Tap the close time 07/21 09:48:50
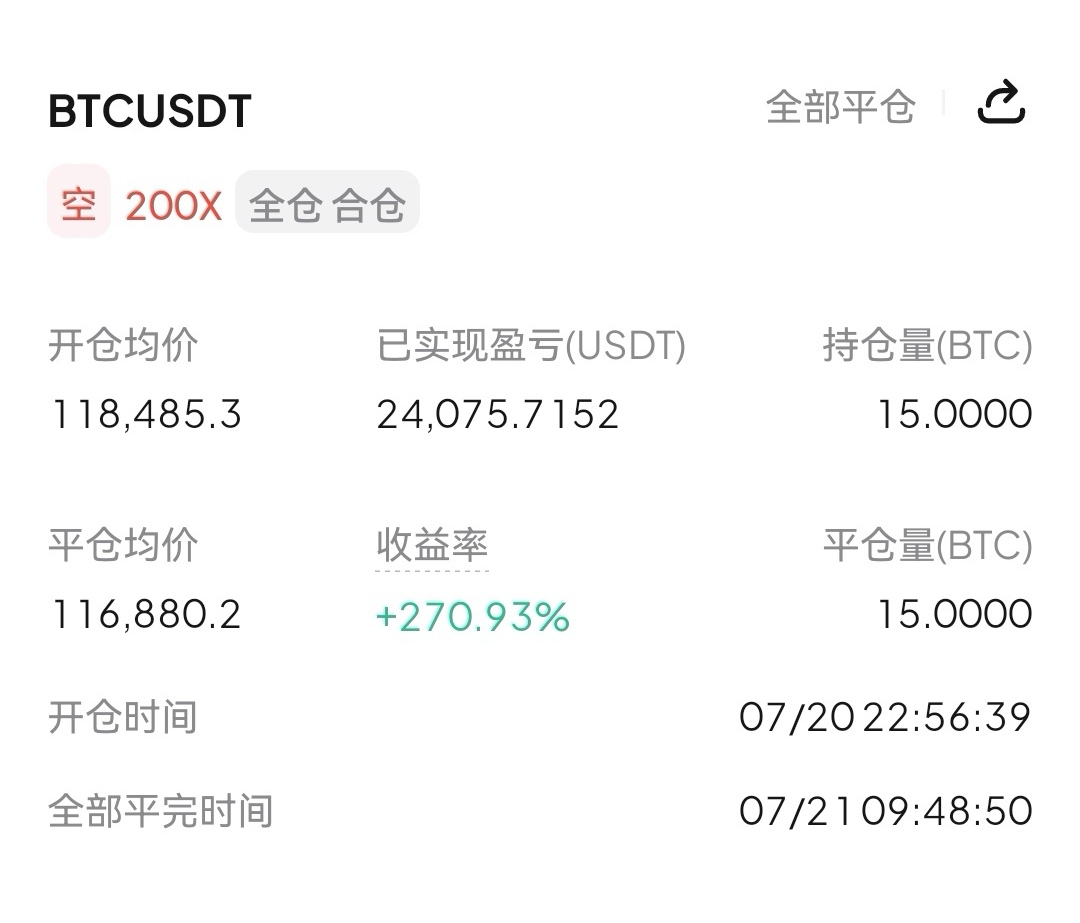Viewport: 1080px width, 923px height. click(x=885, y=811)
